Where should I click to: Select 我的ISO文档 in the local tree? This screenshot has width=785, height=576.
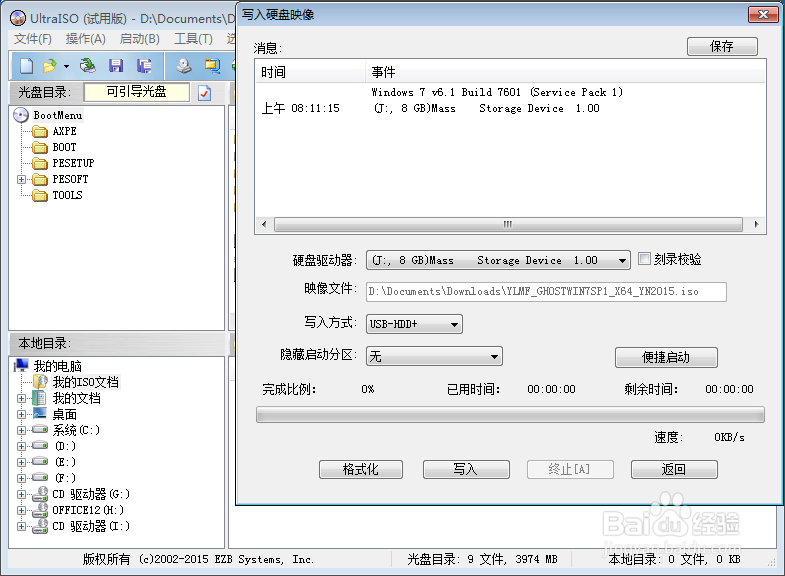pyautogui.click(x=86, y=382)
